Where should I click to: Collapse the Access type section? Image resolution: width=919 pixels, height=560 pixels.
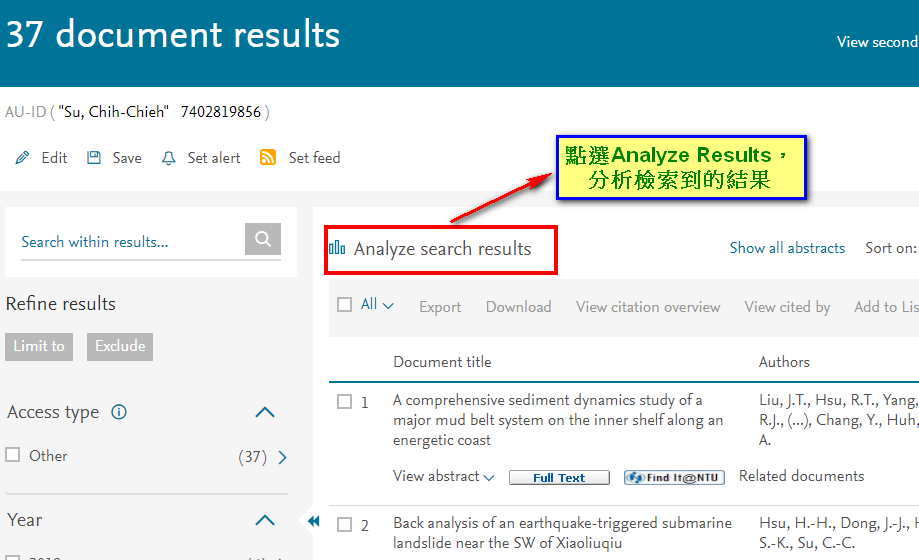pyautogui.click(x=265, y=412)
